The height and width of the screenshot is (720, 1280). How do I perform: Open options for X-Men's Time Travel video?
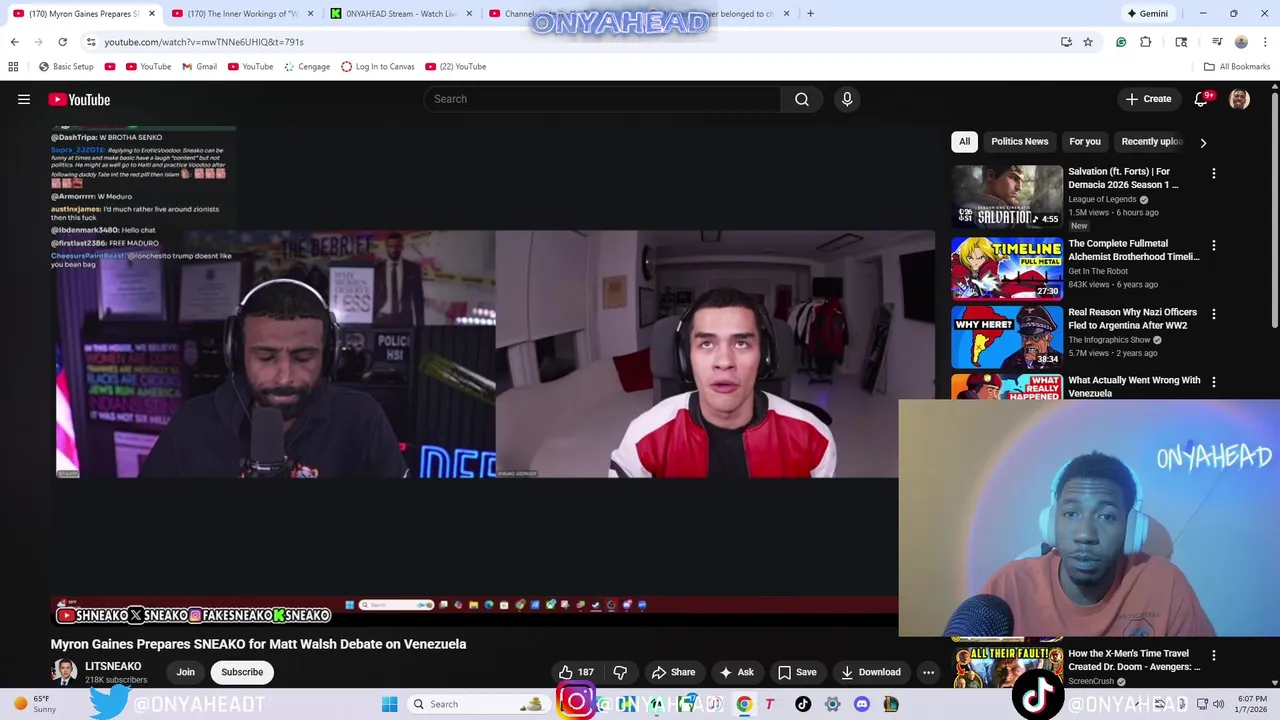click(x=1214, y=656)
